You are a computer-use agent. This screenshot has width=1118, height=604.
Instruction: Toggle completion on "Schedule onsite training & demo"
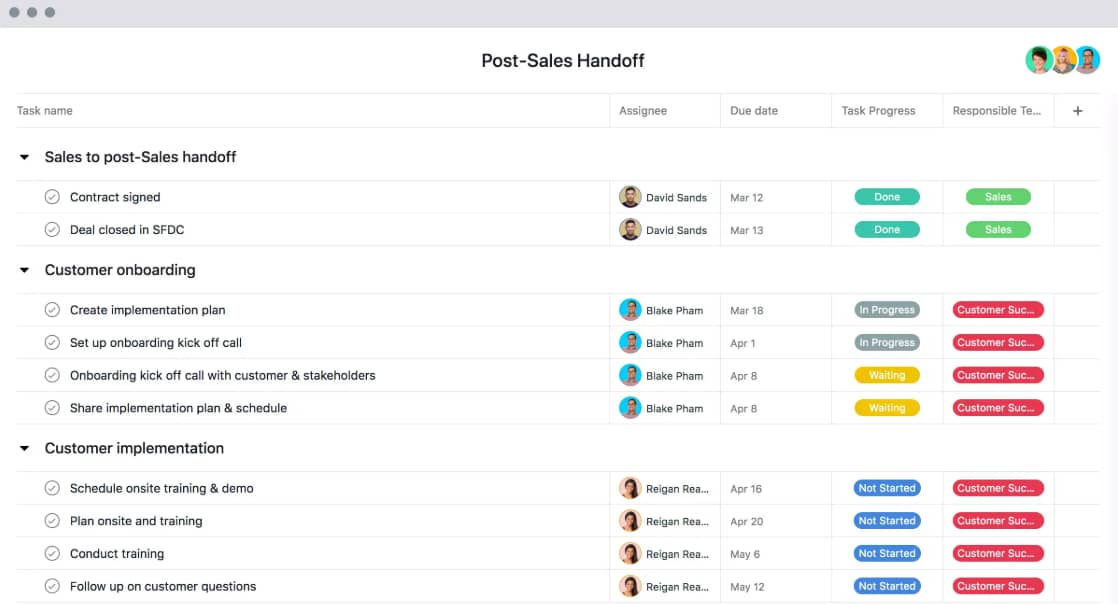point(52,488)
